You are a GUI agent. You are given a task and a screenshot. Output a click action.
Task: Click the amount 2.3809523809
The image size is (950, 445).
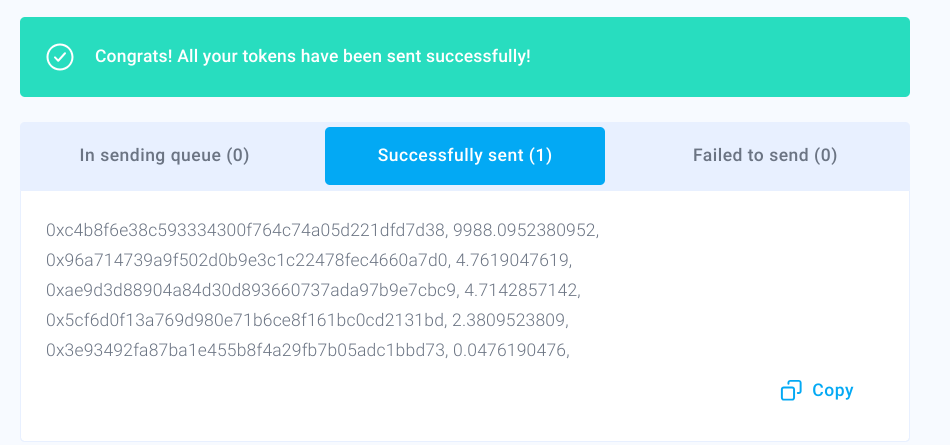(x=512, y=320)
